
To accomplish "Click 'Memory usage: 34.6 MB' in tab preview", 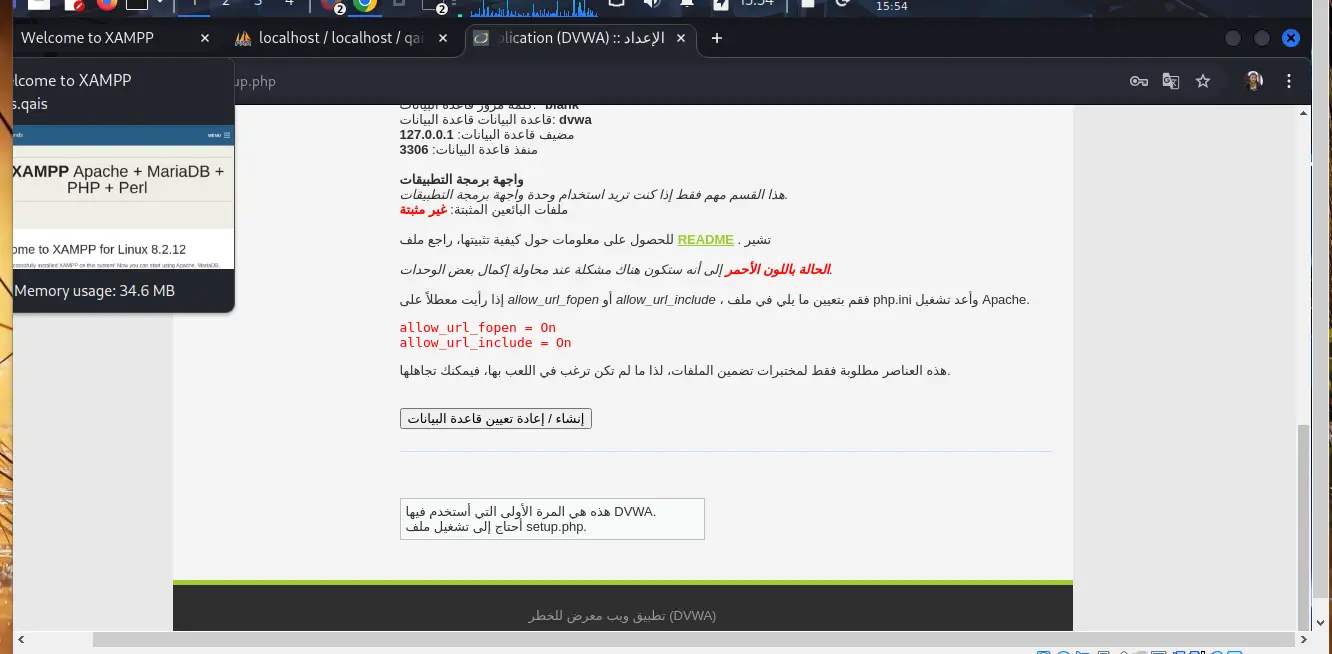I will (95, 291).
